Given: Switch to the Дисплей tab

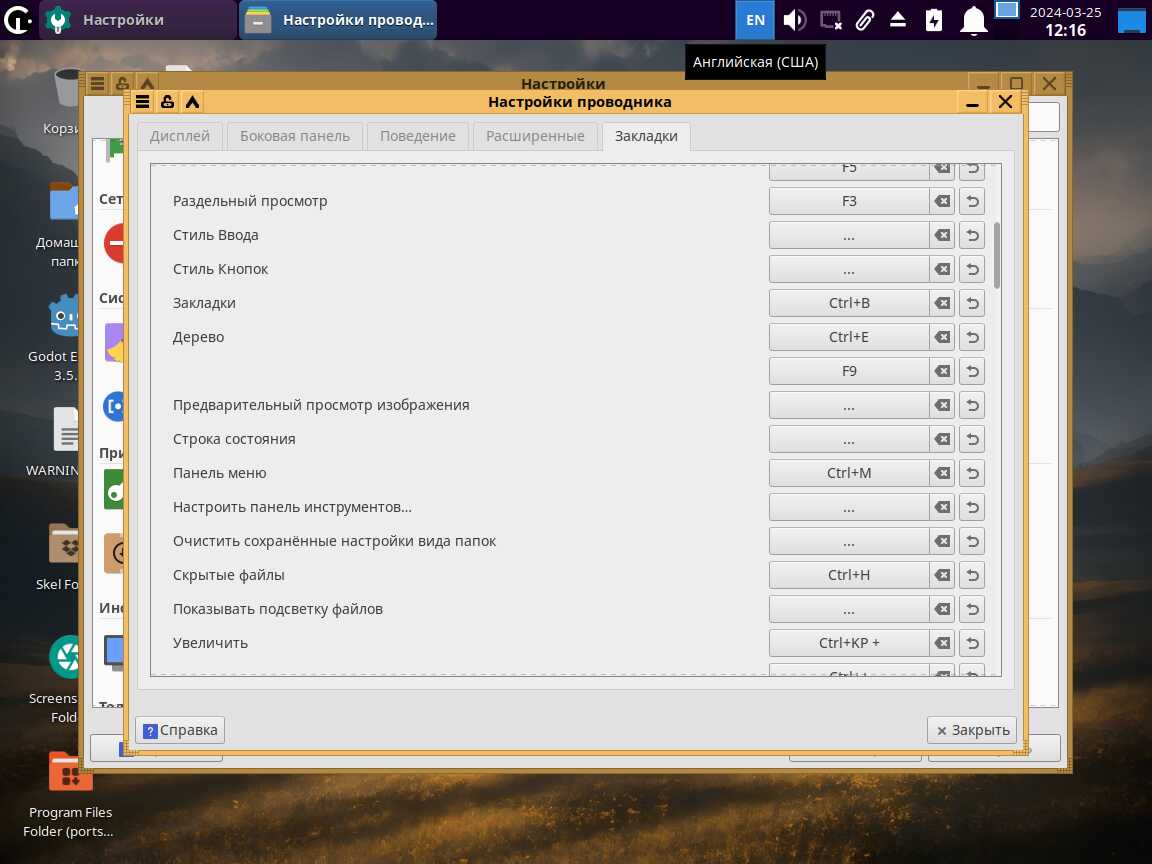Looking at the screenshot, I should (x=180, y=136).
